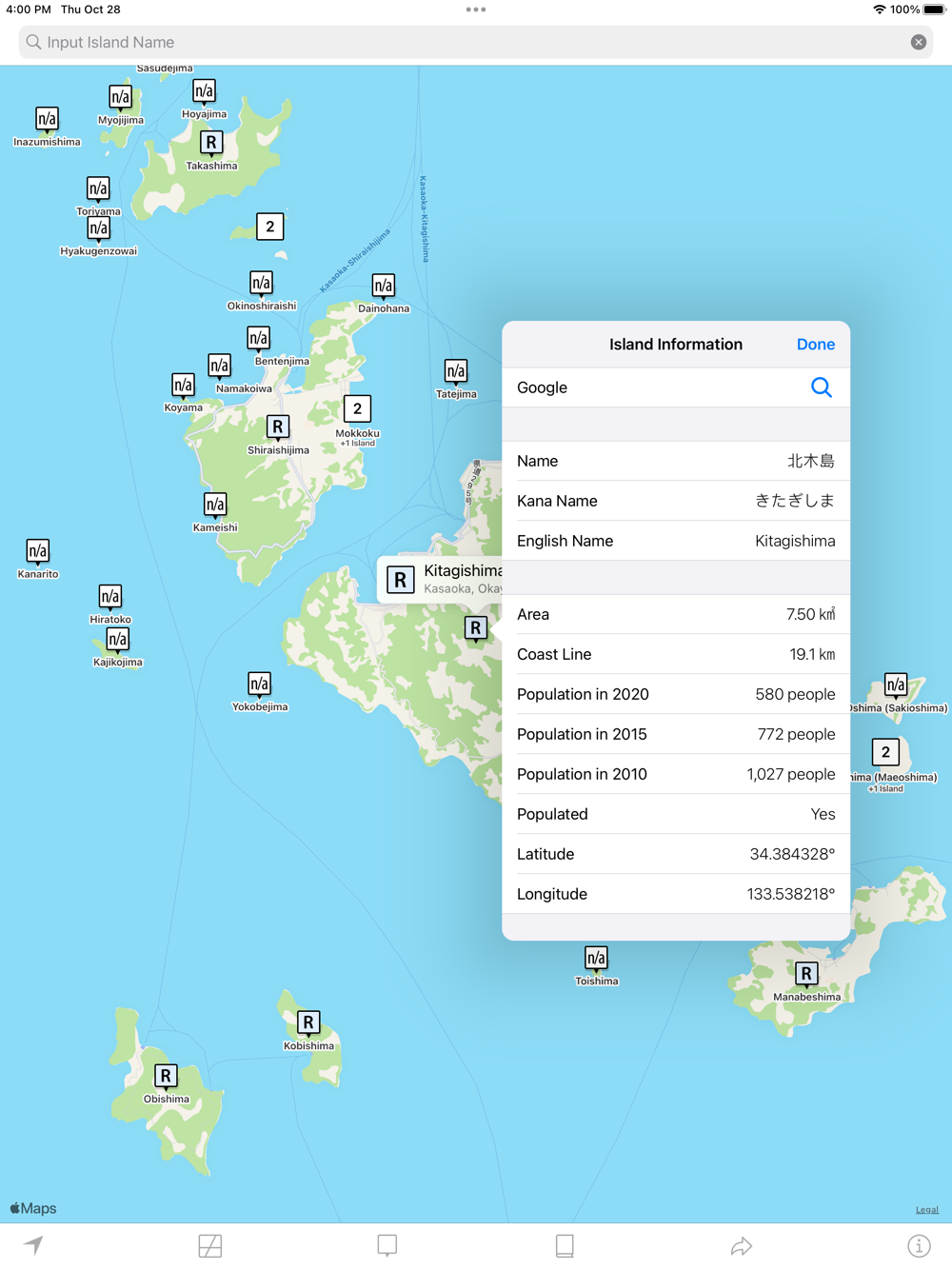
Task: Tap the Toriyama n/a pin
Action: (x=98, y=189)
